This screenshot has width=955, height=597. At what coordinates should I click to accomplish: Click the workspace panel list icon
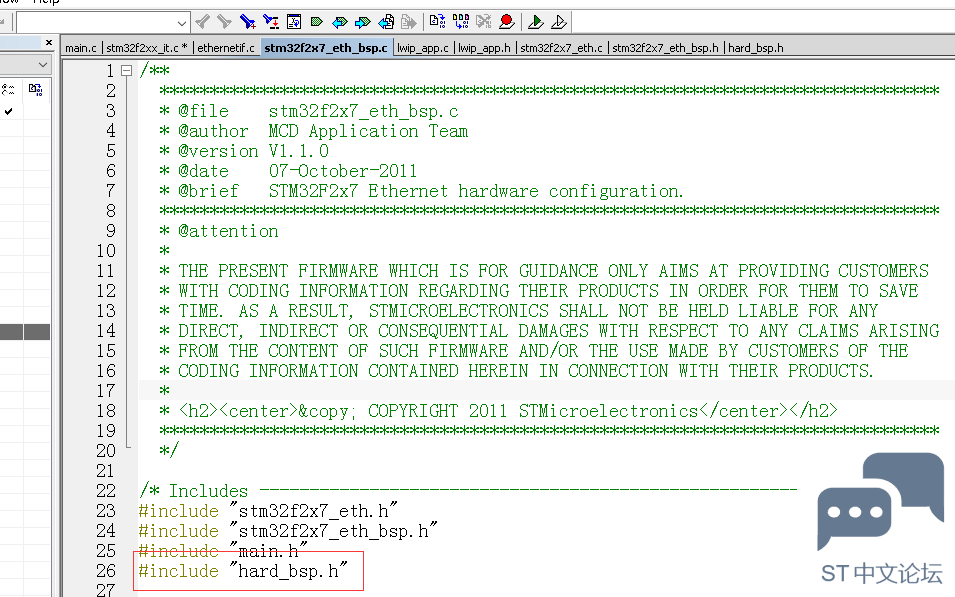[9, 90]
